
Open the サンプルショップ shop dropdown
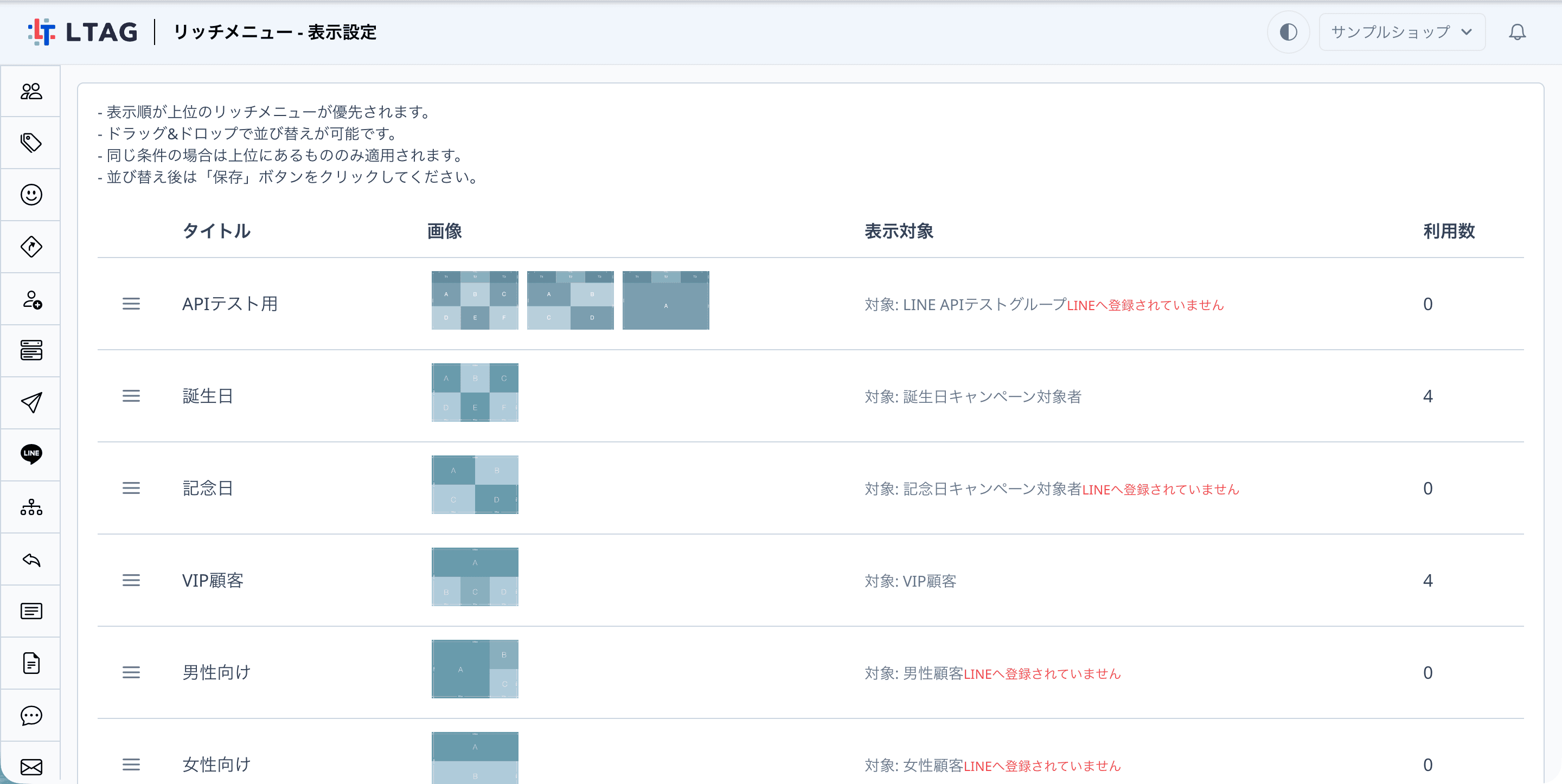pyautogui.click(x=1401, y=32)
